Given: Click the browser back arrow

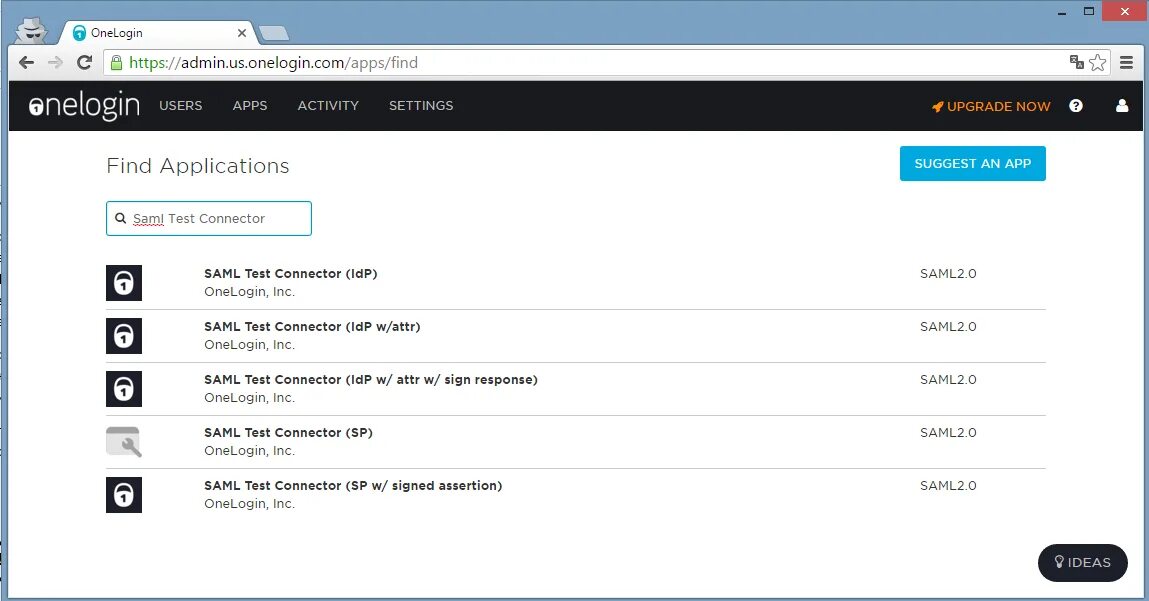Looking at the screenshot, I should (x=26, y=62).
